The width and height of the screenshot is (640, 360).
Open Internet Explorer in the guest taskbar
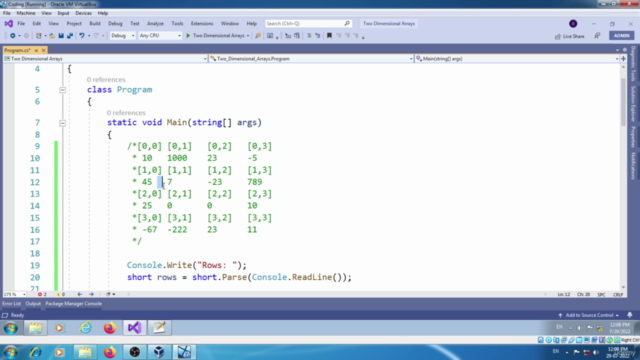point(85,328)
